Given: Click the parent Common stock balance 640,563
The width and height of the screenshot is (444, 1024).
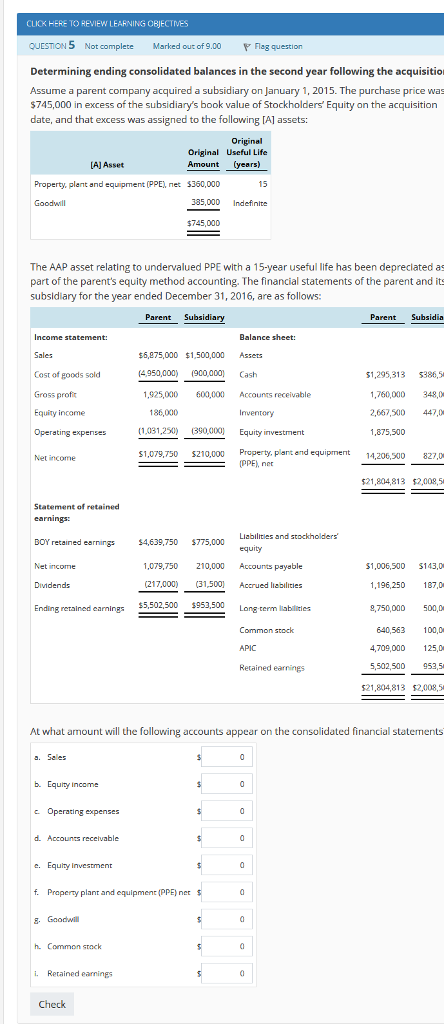Looking at the screenshot, I should click(391, 630).
